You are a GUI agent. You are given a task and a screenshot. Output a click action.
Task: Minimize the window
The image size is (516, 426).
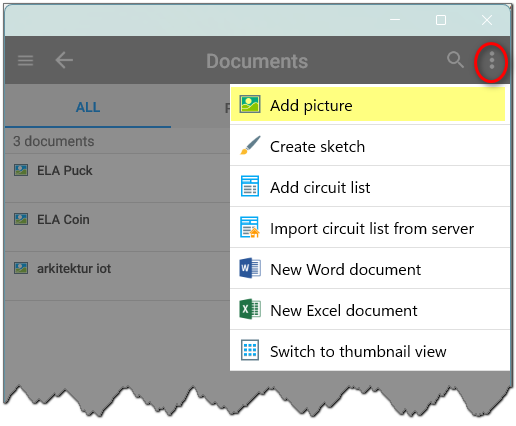395,20
